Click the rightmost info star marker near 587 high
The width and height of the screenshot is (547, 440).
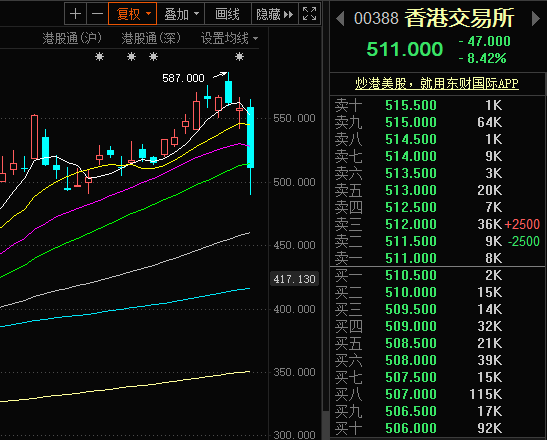(x=239, y=57)
